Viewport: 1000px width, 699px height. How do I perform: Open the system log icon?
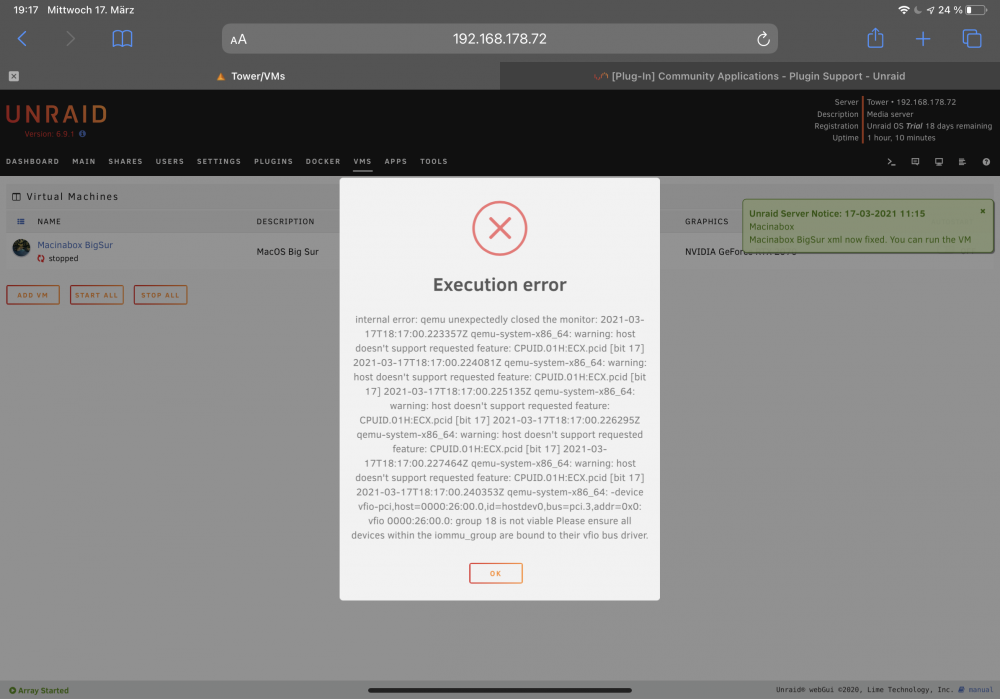click(962, 162)
